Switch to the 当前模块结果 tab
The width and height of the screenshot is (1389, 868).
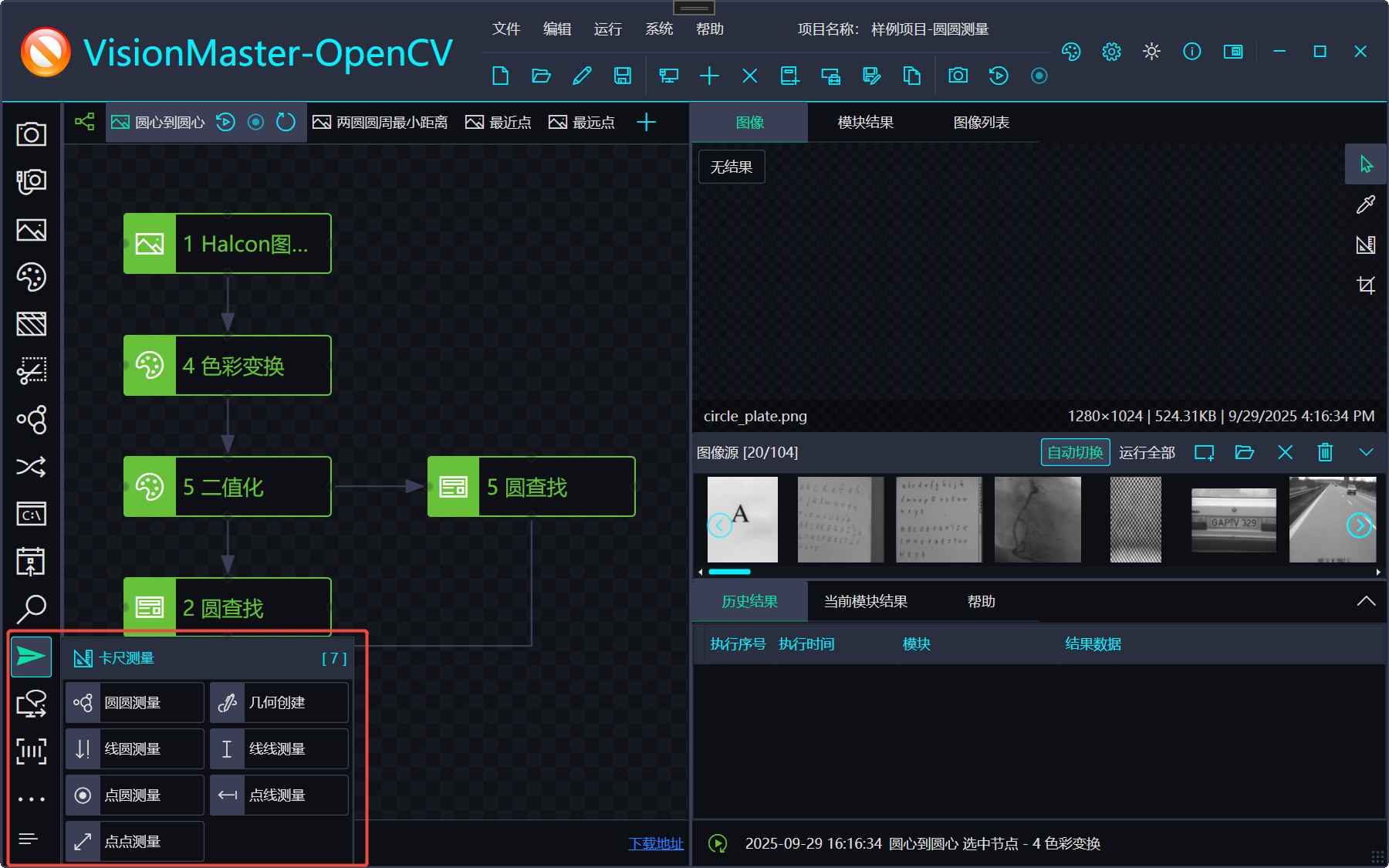[x=866, y=602]
